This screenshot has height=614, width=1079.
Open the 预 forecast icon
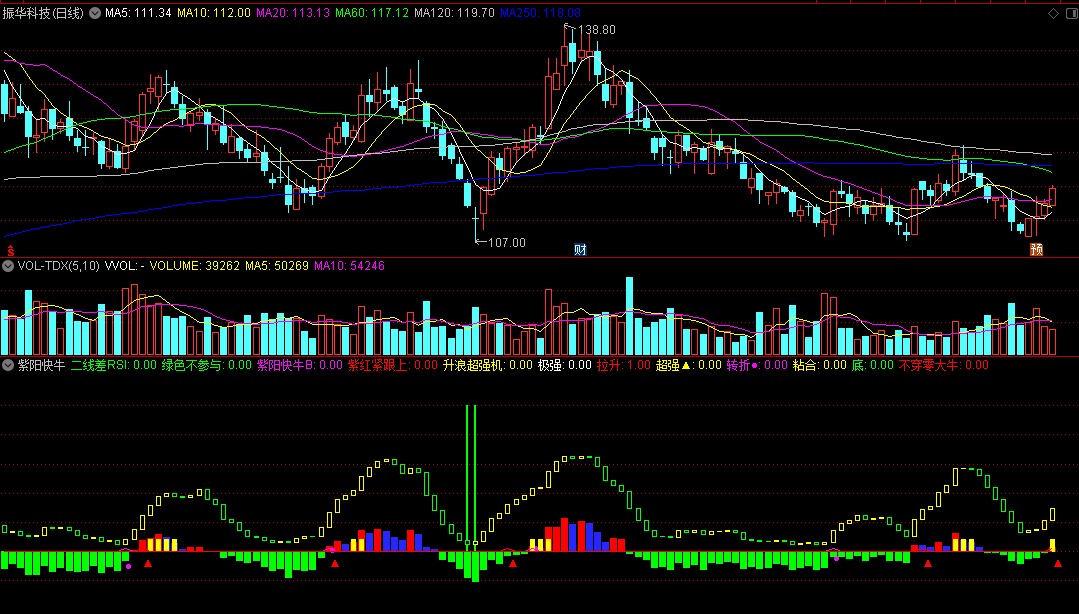pyautogui.click(x=1036, y=249)
